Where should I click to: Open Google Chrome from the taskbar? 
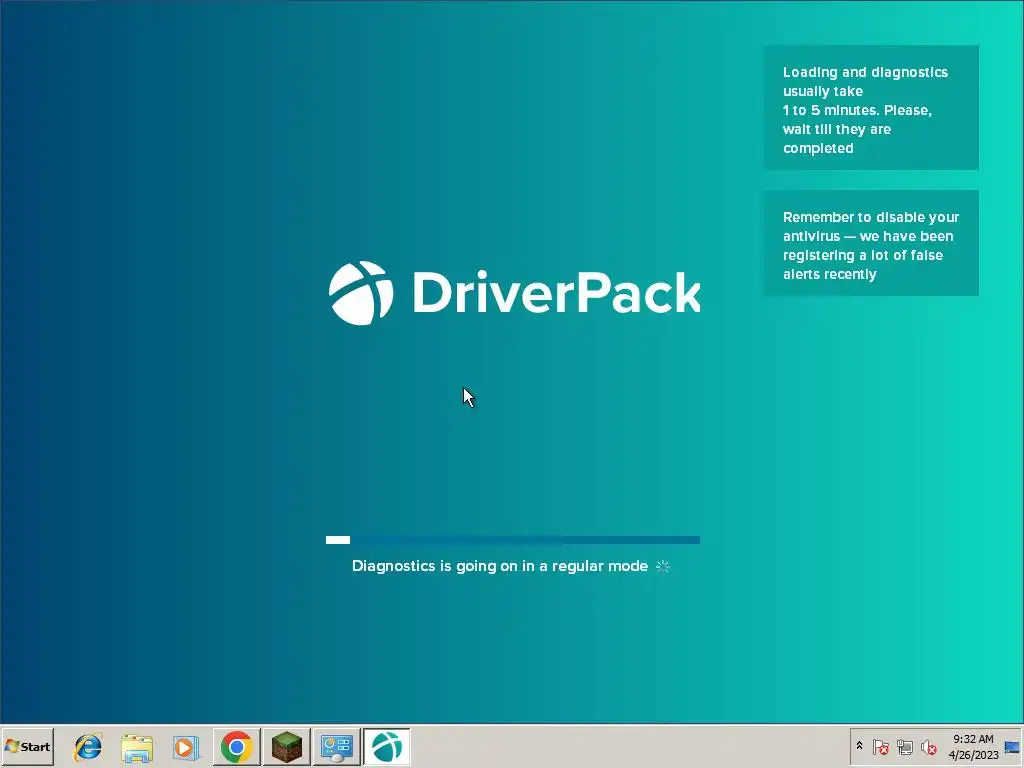click(236, 747)
